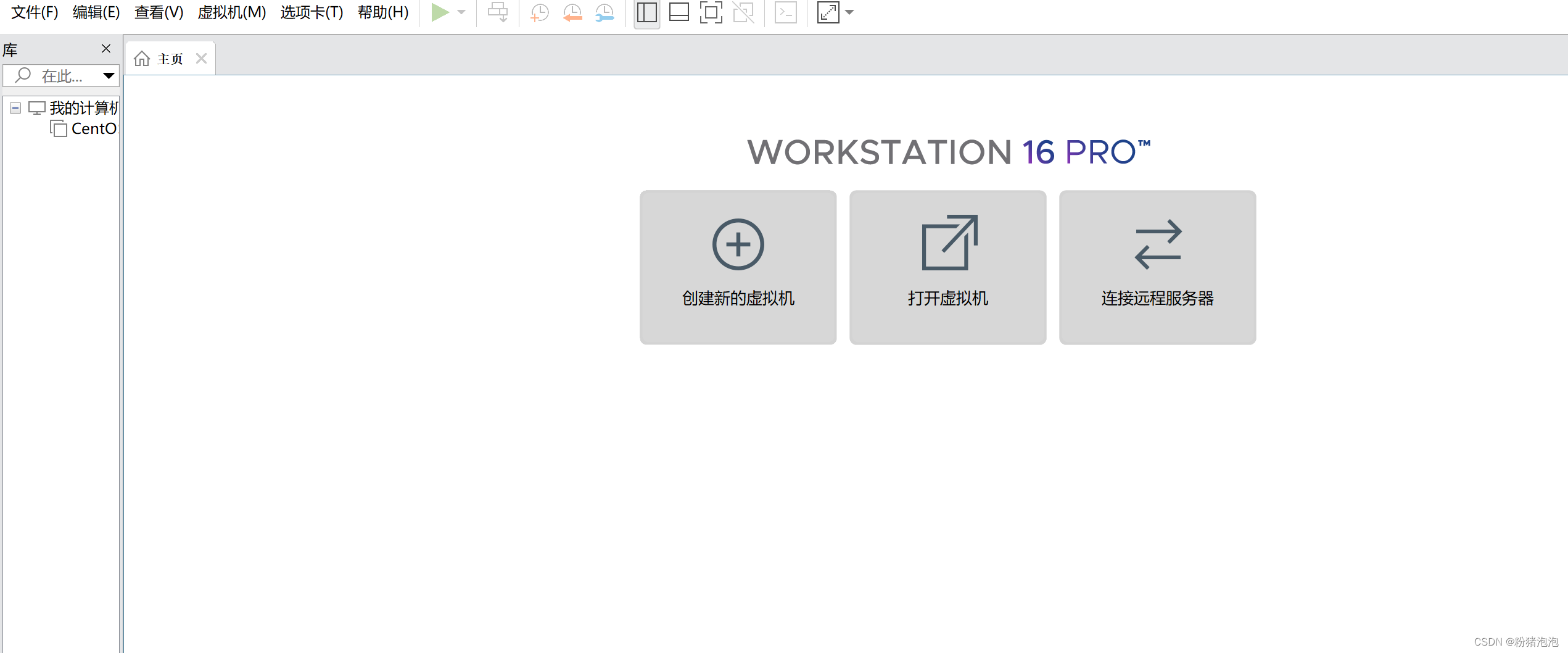Screen dimensions: 1568x653
Task: Click the revert to snapshot icon
Action: (572, 12)
